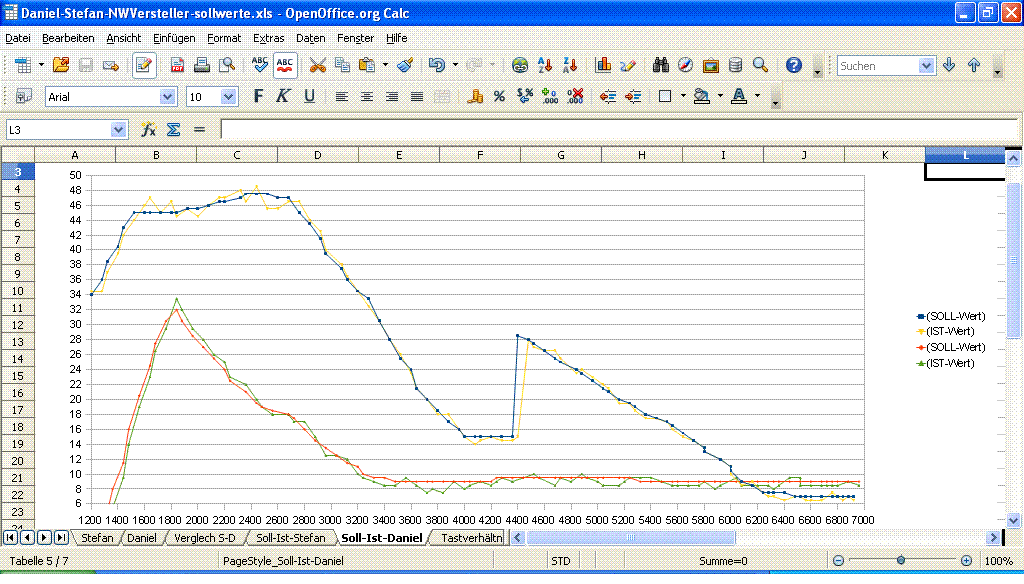Toggle underline formatting

click(309, 97)
